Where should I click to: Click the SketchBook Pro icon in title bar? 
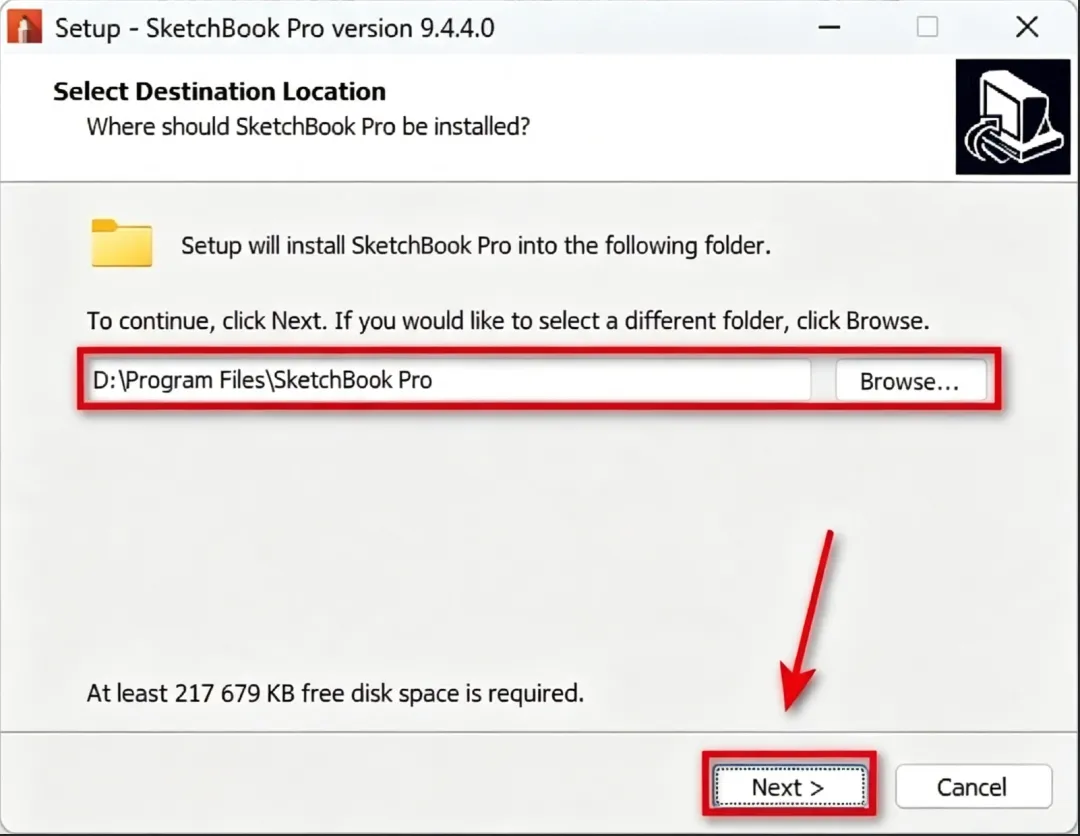(x=25, y=28)
